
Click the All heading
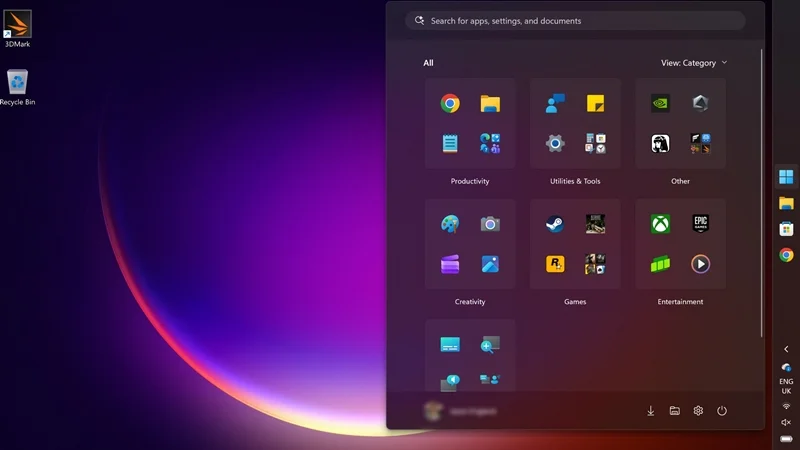(x=428, y=63)
